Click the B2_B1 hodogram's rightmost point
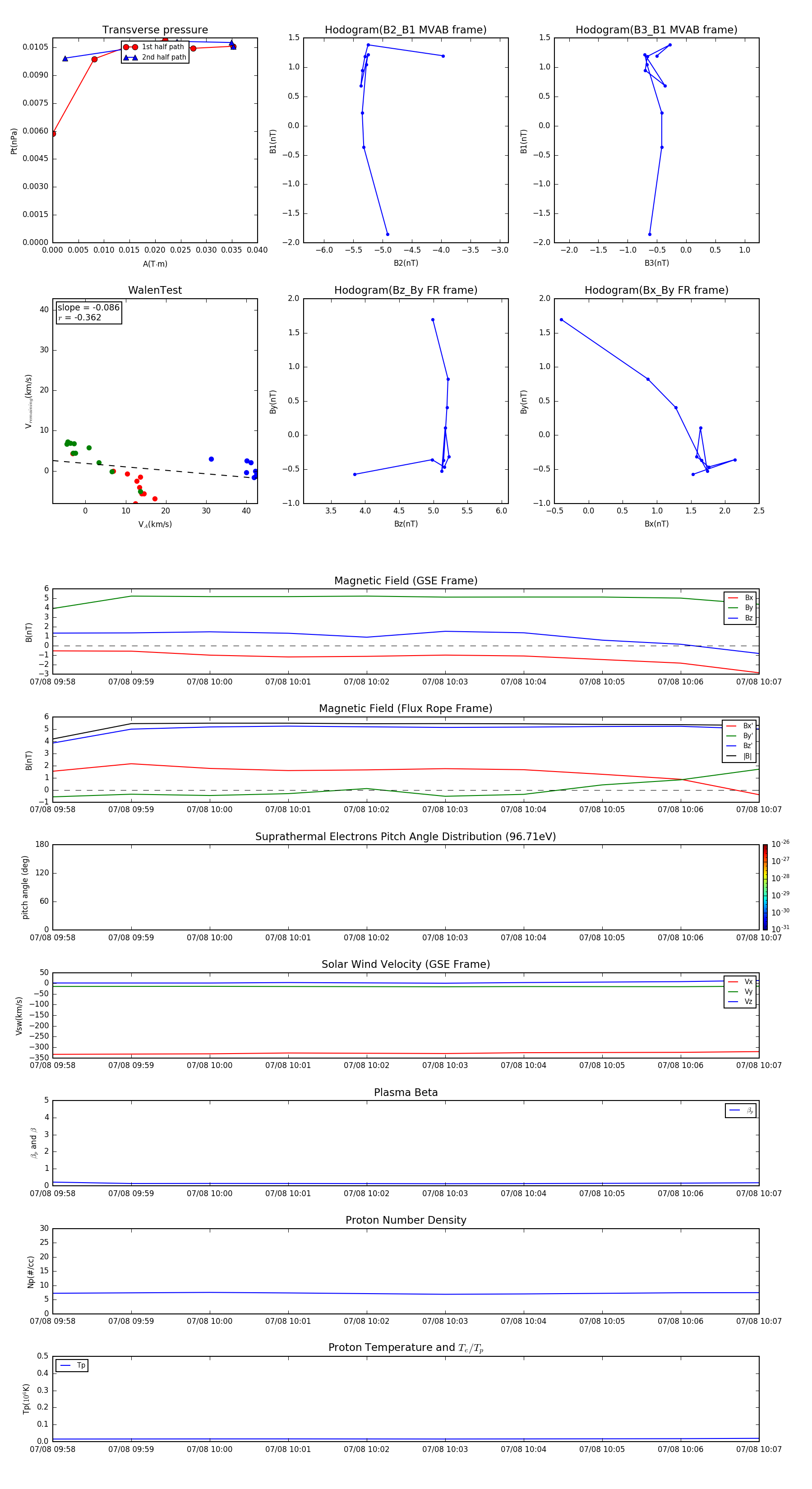812x1489 pixels. click(443, 56)
